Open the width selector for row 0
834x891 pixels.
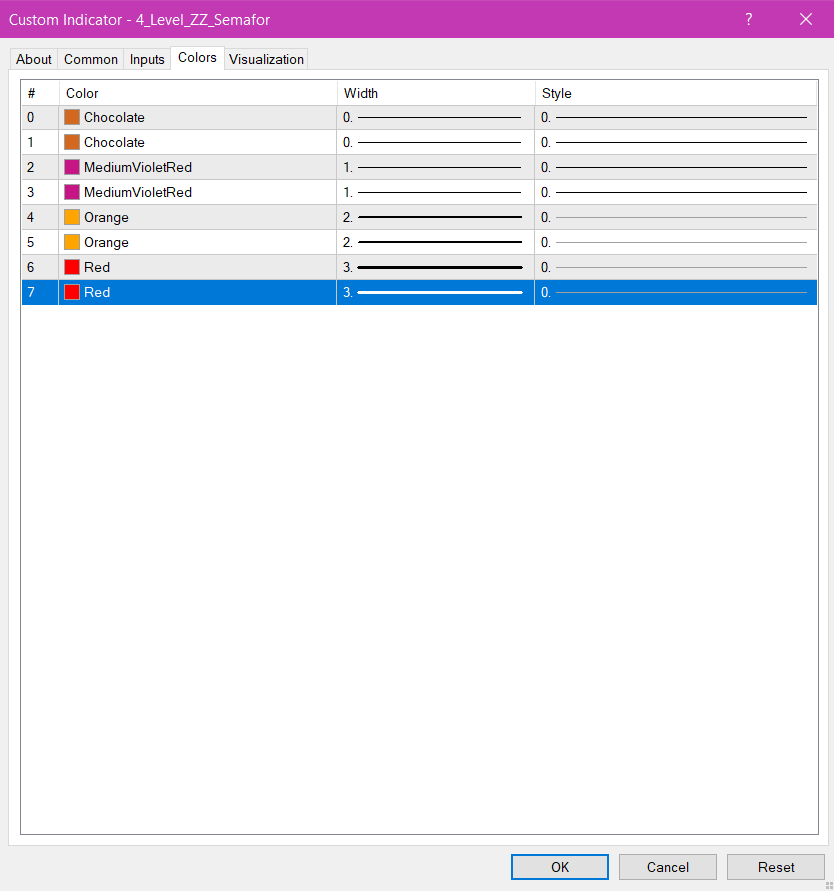coord(436,117)
